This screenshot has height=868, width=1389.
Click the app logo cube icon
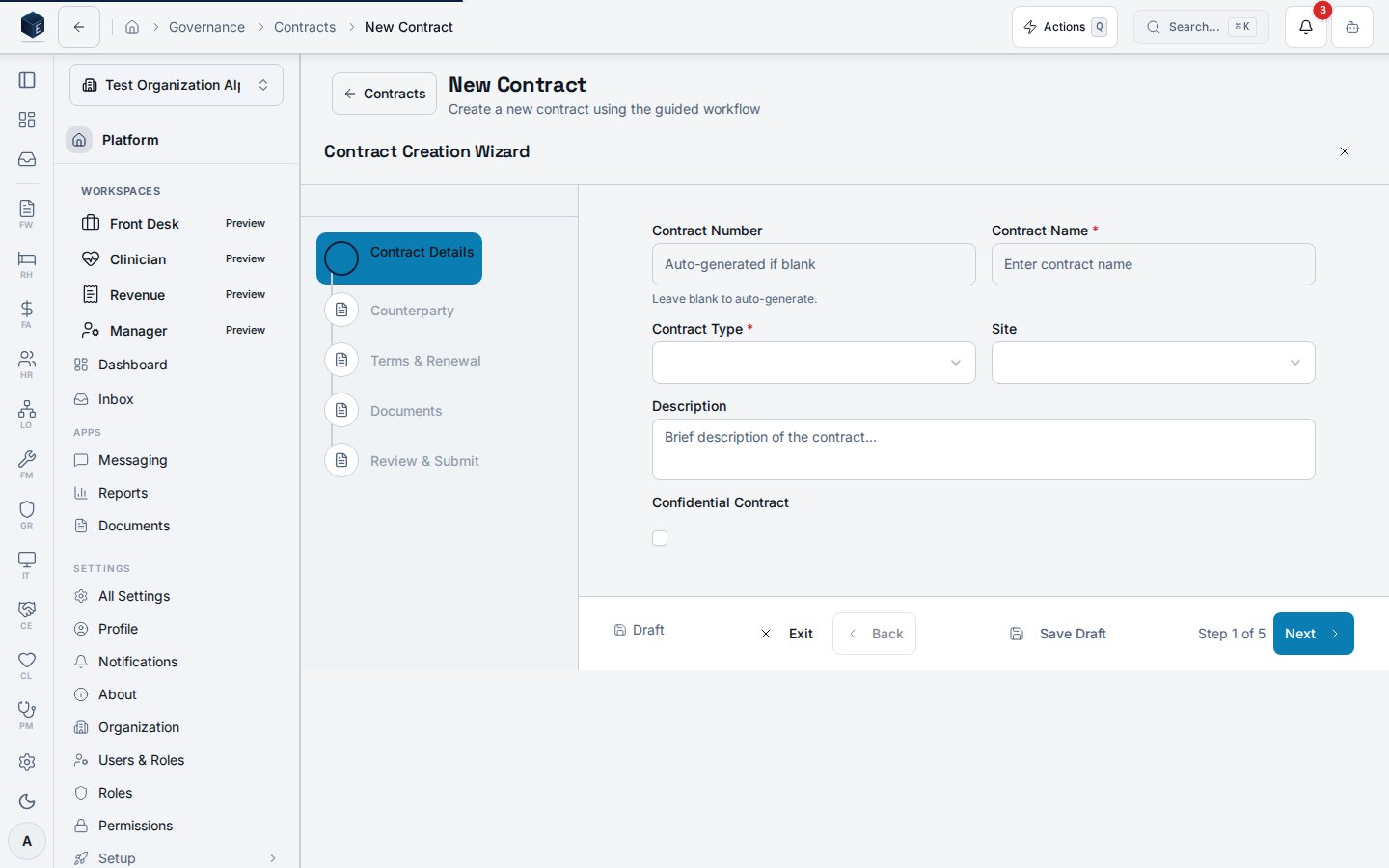tap(32, 26)
